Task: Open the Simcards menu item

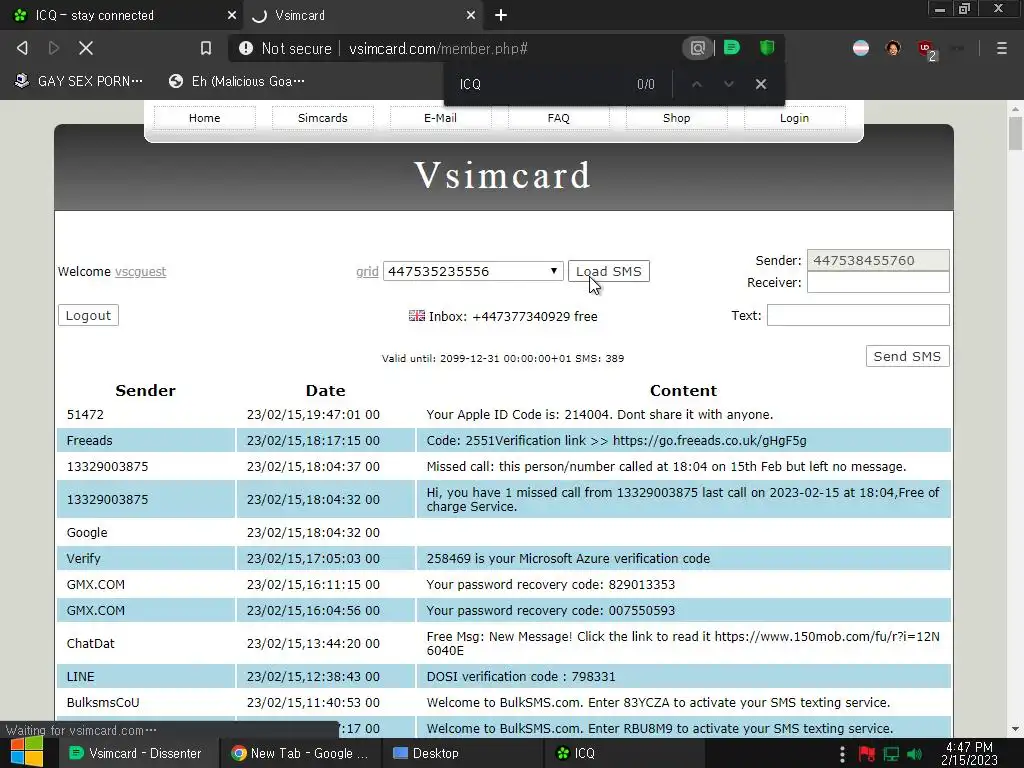Action: pos(323,118)
